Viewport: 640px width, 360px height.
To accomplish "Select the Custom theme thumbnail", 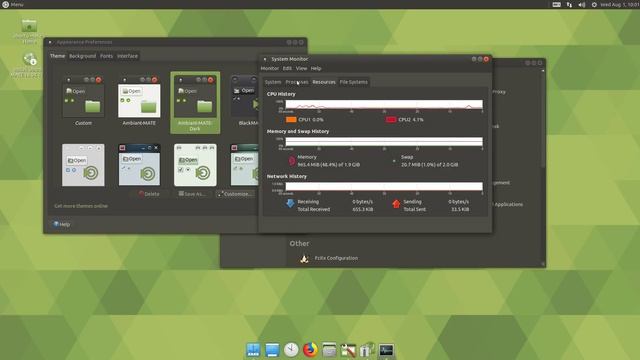I will point(83,100).
